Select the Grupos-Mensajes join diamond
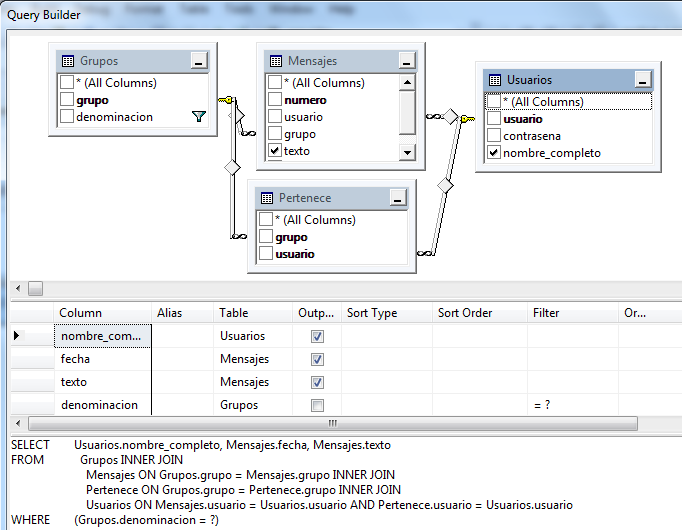 pyautogui.click(x=239, y=116)
